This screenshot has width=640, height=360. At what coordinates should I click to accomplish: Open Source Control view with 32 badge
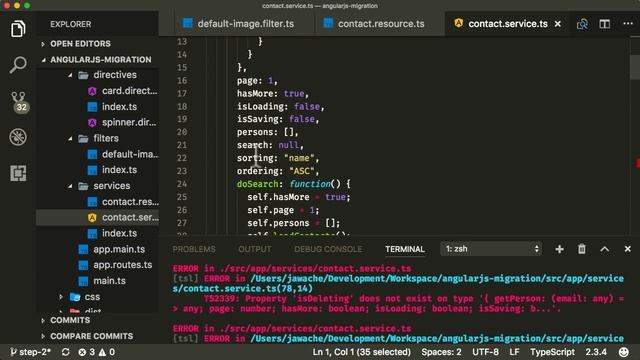point(19,102)
